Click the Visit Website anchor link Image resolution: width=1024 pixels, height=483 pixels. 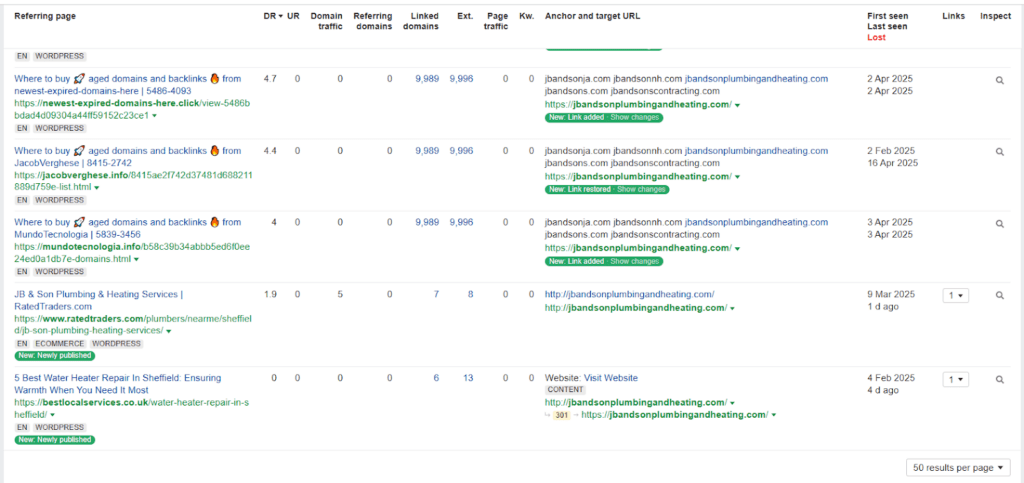[x=611, y=378]
